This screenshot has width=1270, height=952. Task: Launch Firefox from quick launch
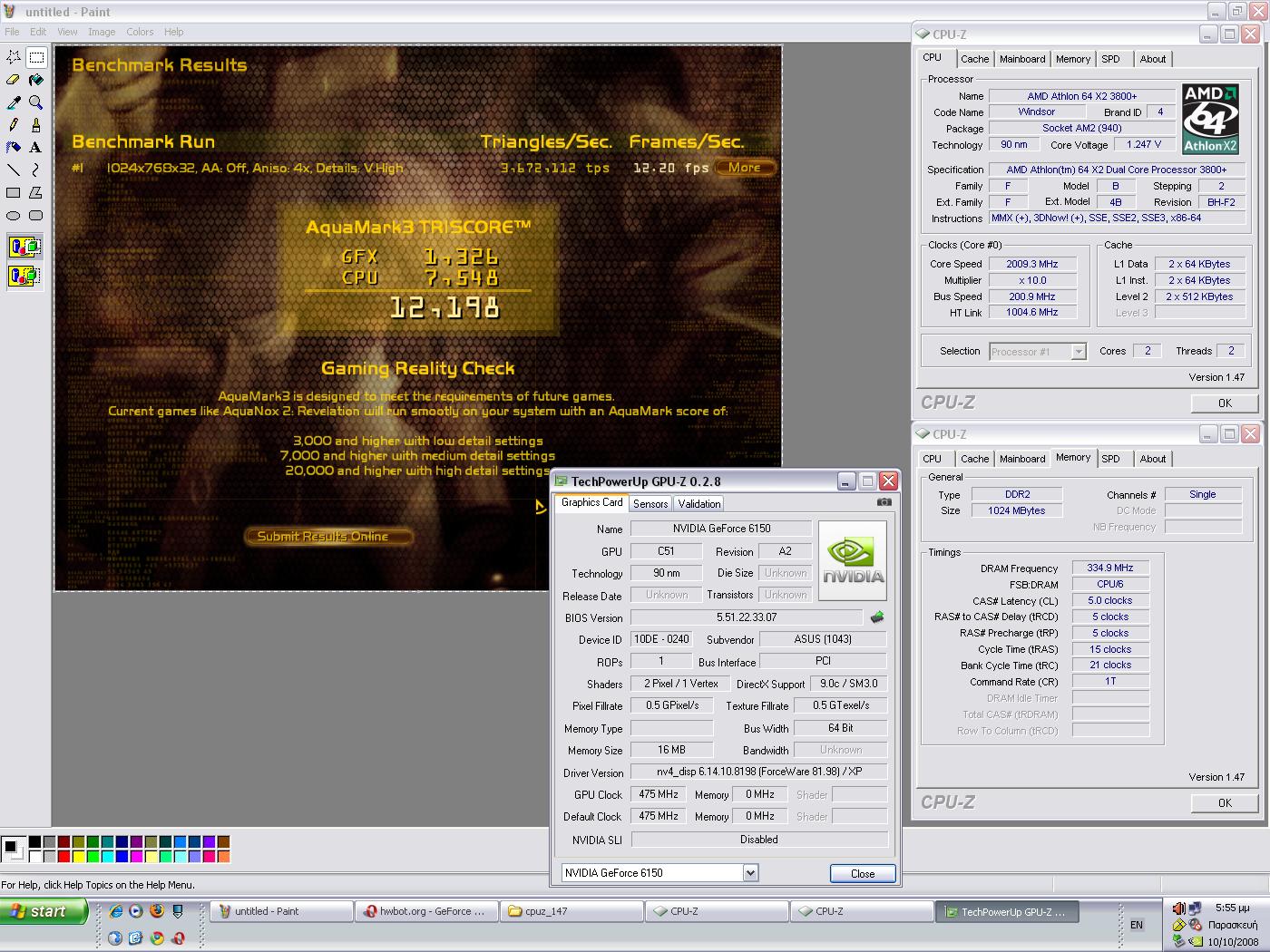point(157,911)
